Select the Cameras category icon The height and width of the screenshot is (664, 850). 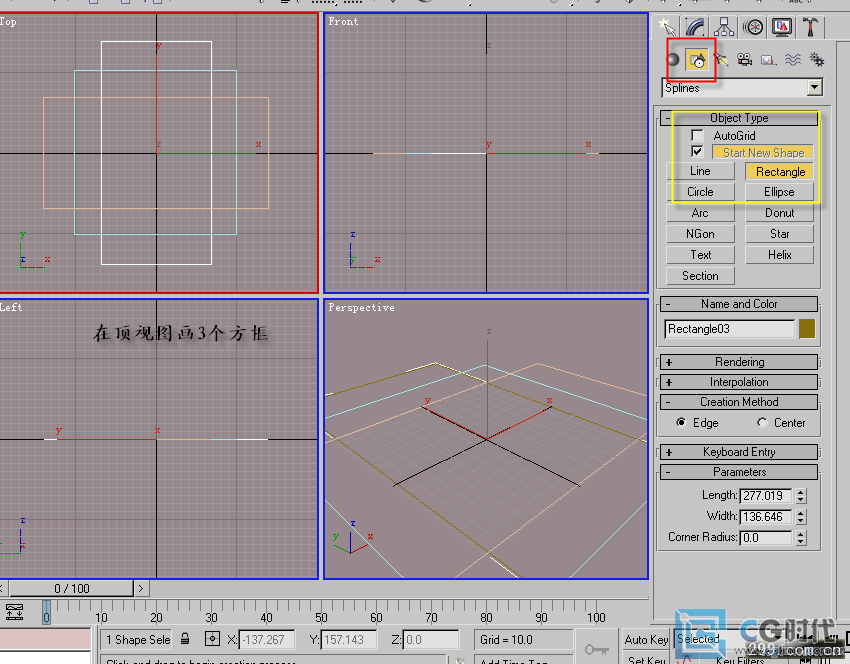coord(745,60)
